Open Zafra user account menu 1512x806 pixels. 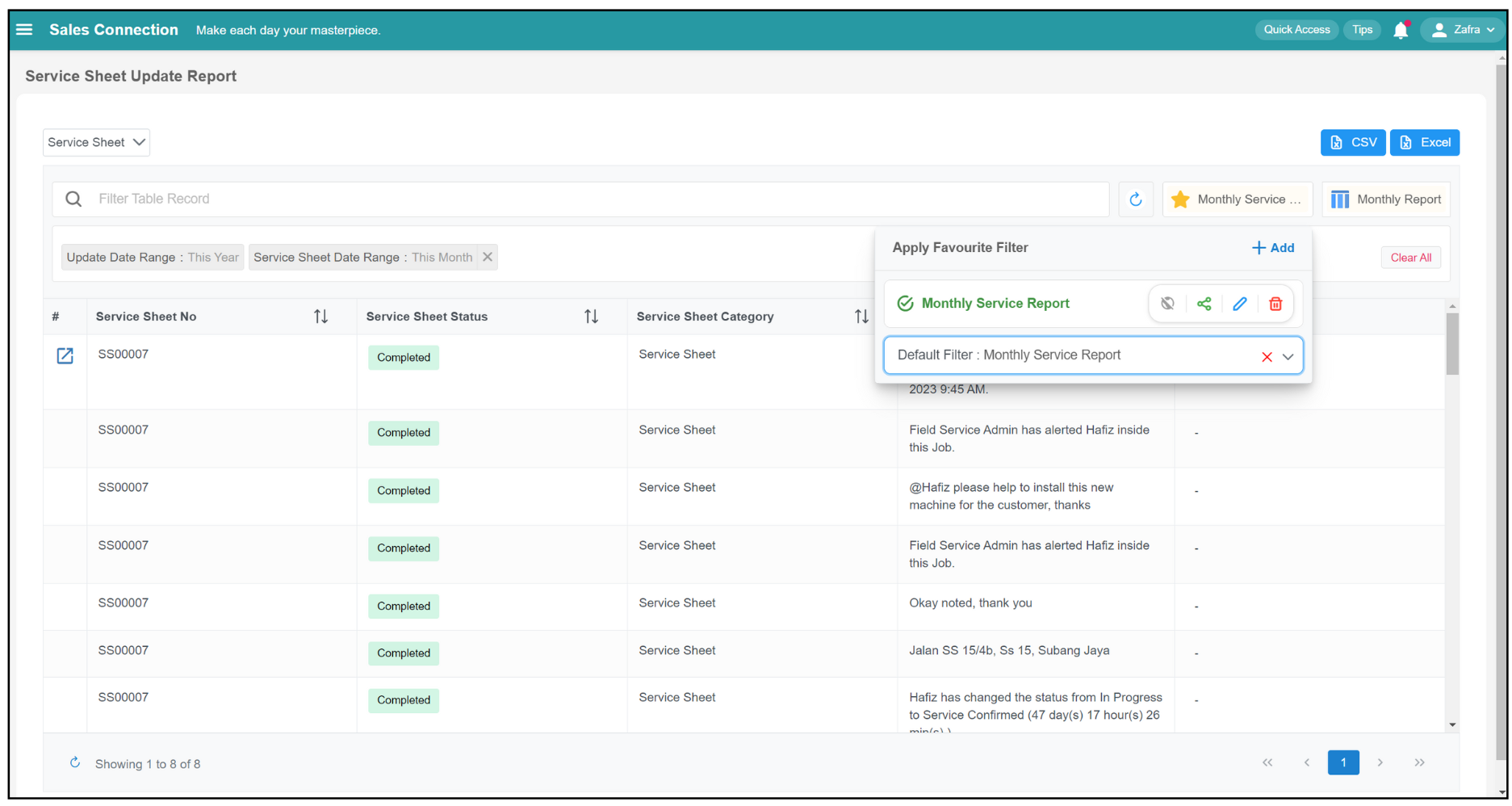click(x=1462, y=30)
